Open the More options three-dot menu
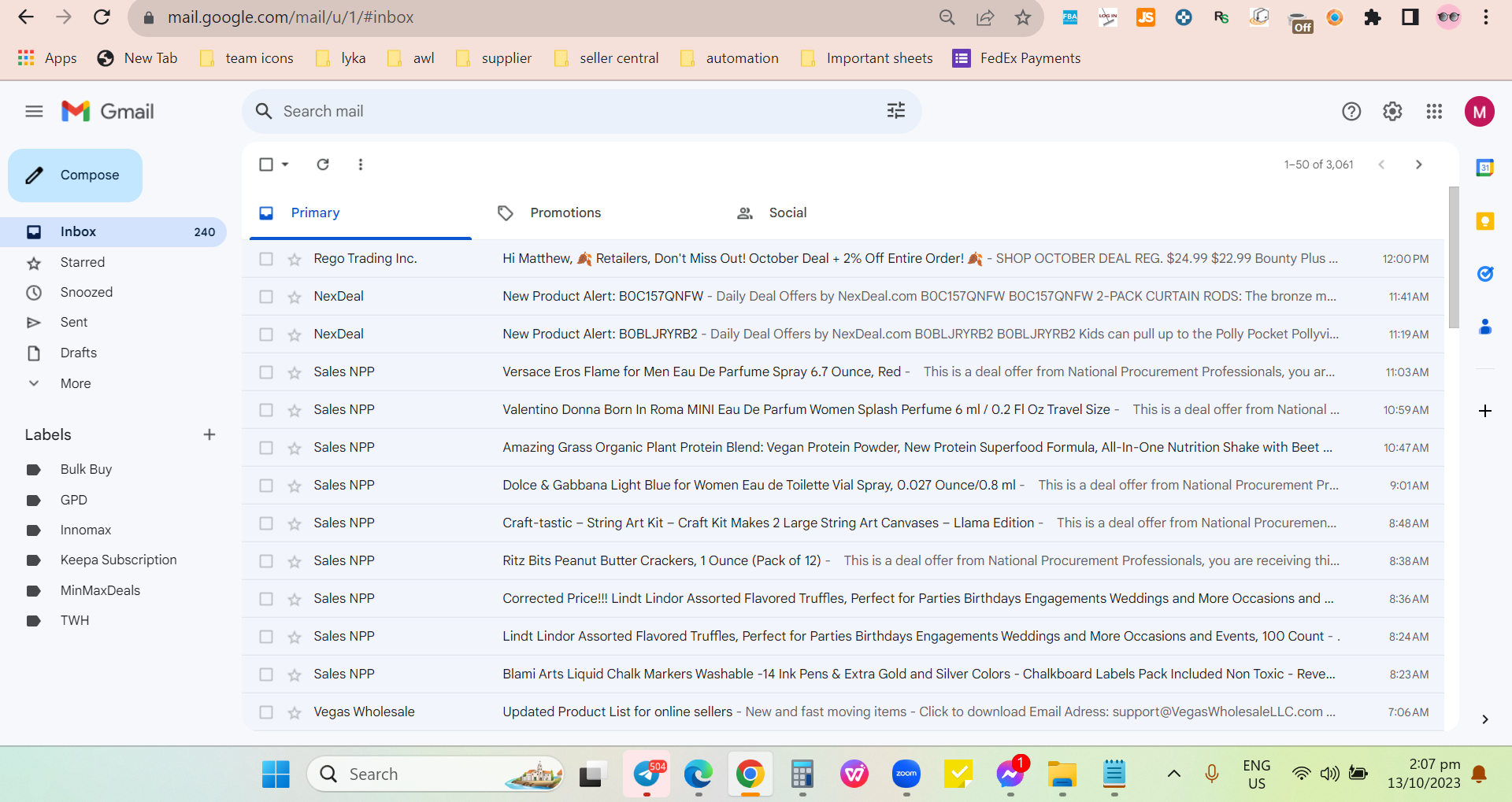Viewport: 1512px width, 802px height. coord(361,164)
